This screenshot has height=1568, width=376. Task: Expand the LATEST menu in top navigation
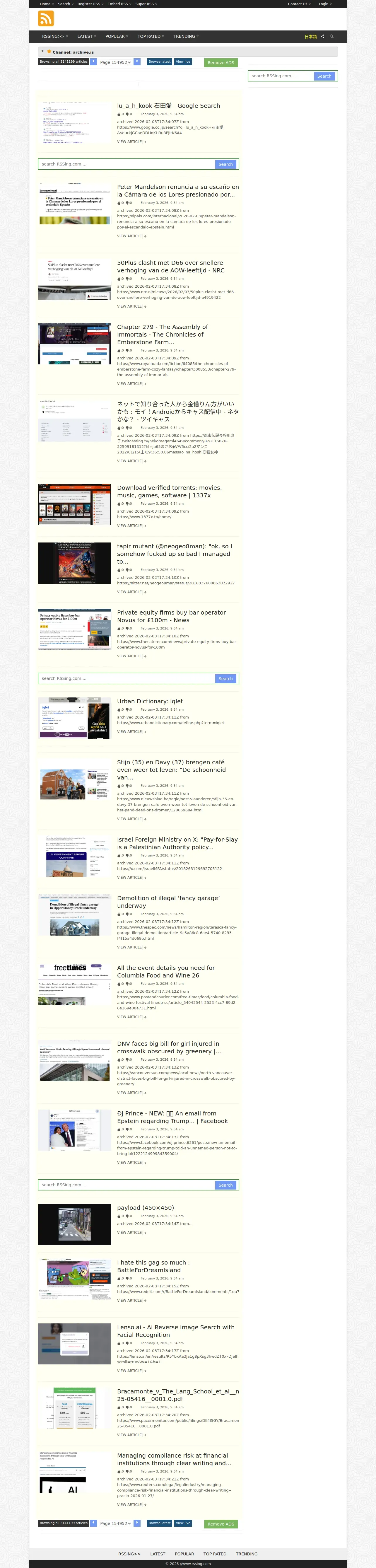coord(86,37)
